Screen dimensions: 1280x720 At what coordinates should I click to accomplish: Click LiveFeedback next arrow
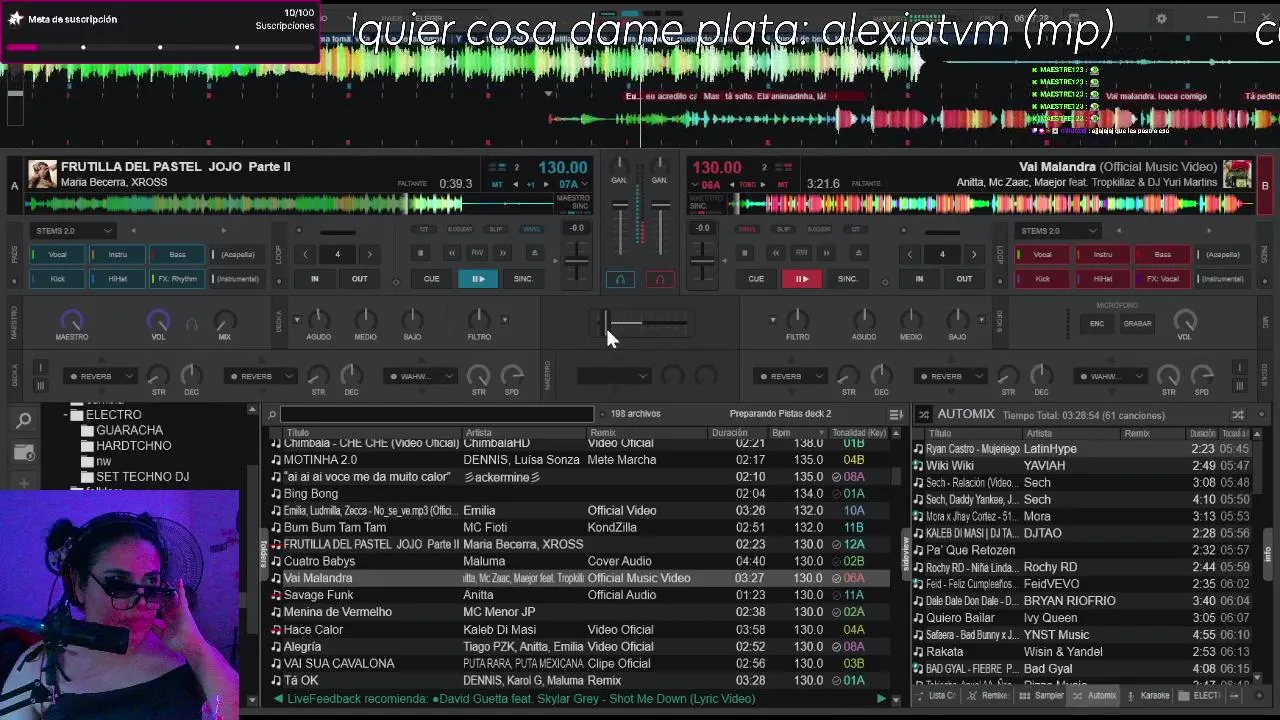click(881, 699)
